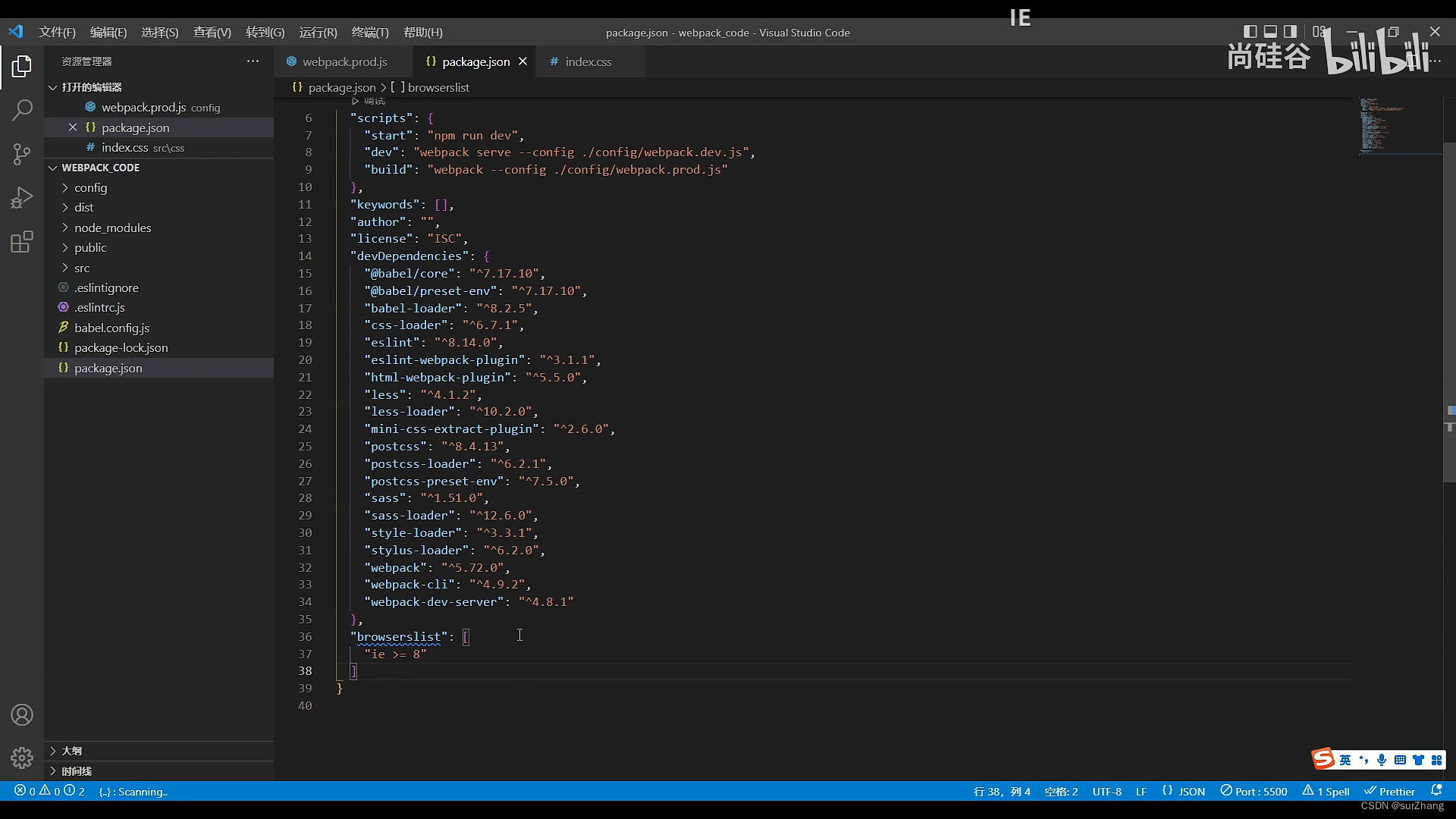The height and width of the screenshot is (819, 1456).
Task: Open the 运行(R) menu
Action: [x=318, y=32]
